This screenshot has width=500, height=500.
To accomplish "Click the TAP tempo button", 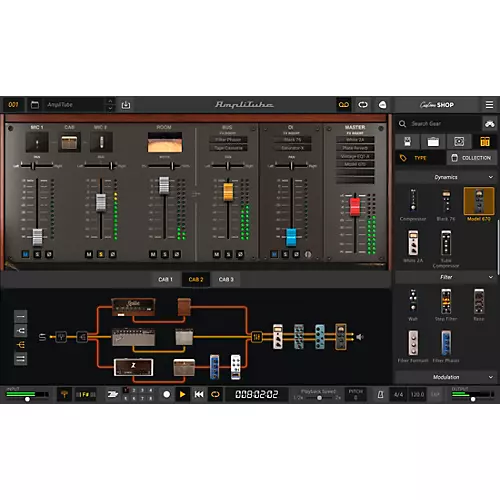I will [435, 395].
